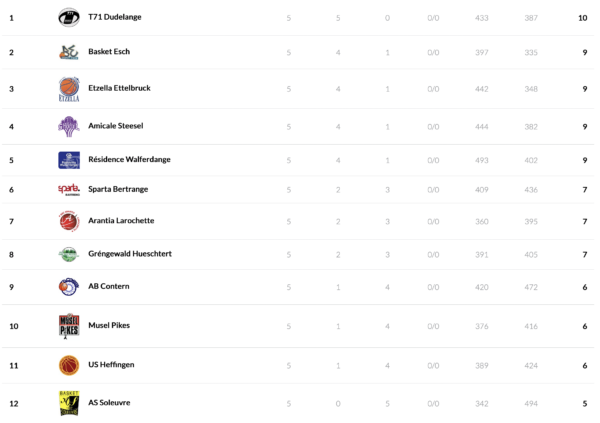The image size is (600, 423).
Task: Select the Gréngewald Hueschtert logo
Action: click(x=68, y=254)
